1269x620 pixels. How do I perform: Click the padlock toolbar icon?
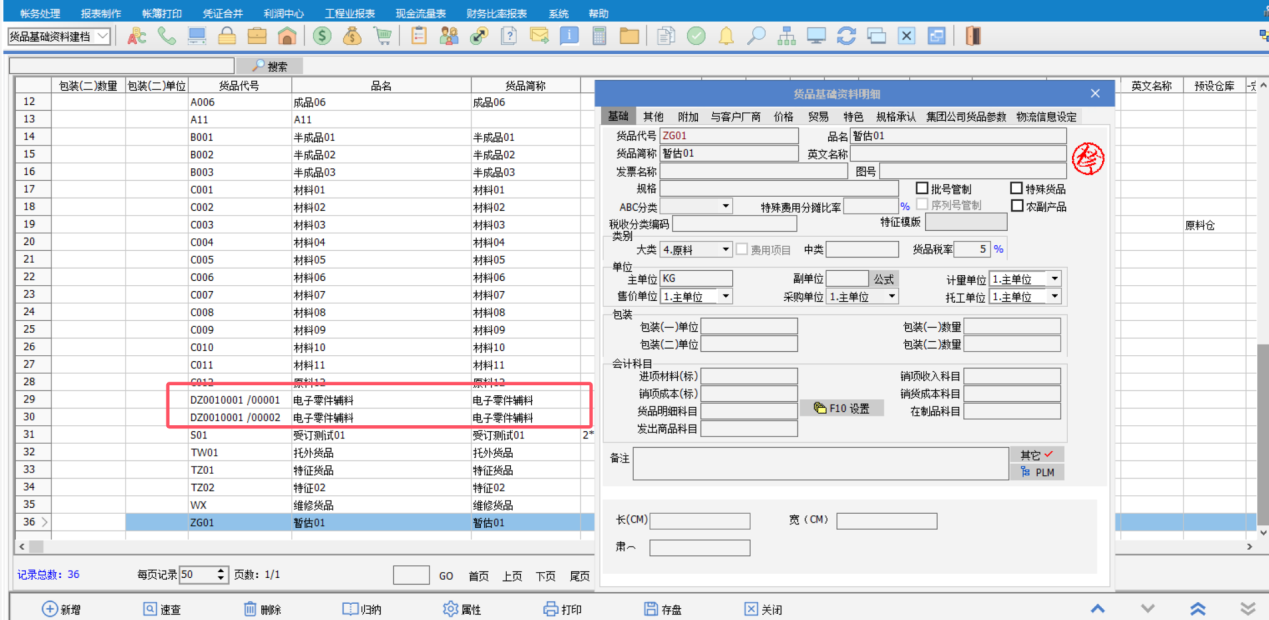(x=227, y=36)
